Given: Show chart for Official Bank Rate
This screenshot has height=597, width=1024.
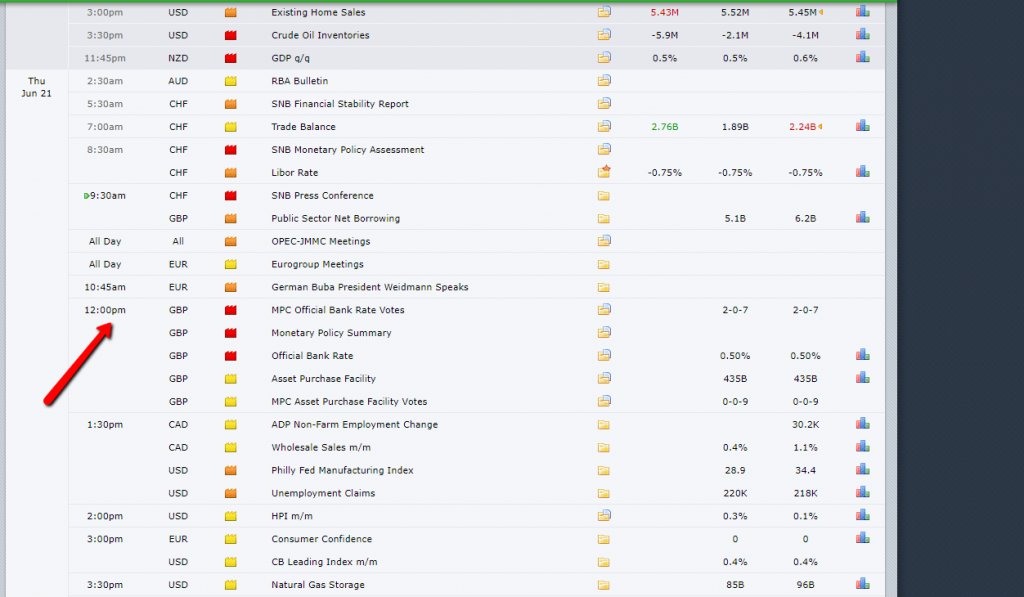Looking at the screenshot, I should [863, 355].
